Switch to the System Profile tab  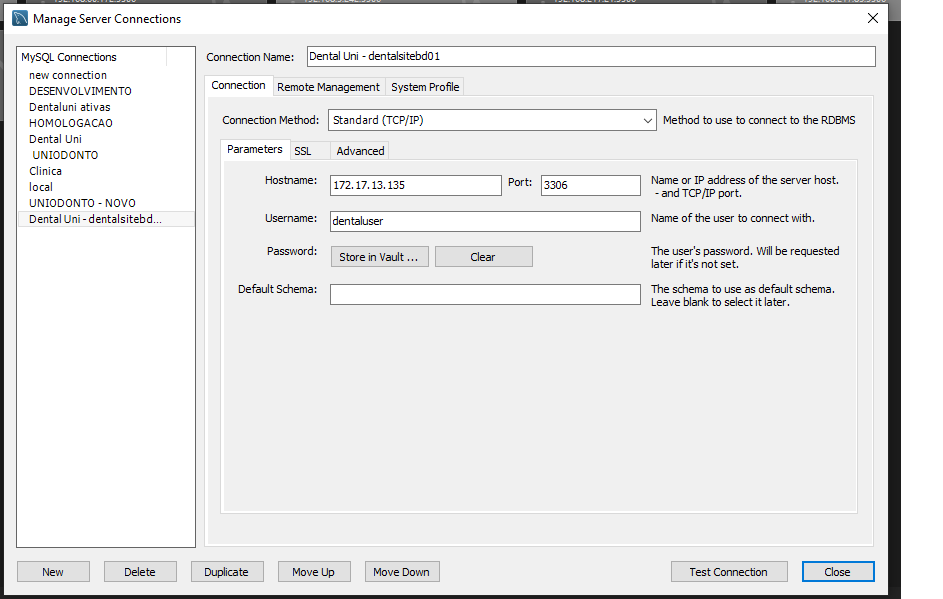[425, 87]
